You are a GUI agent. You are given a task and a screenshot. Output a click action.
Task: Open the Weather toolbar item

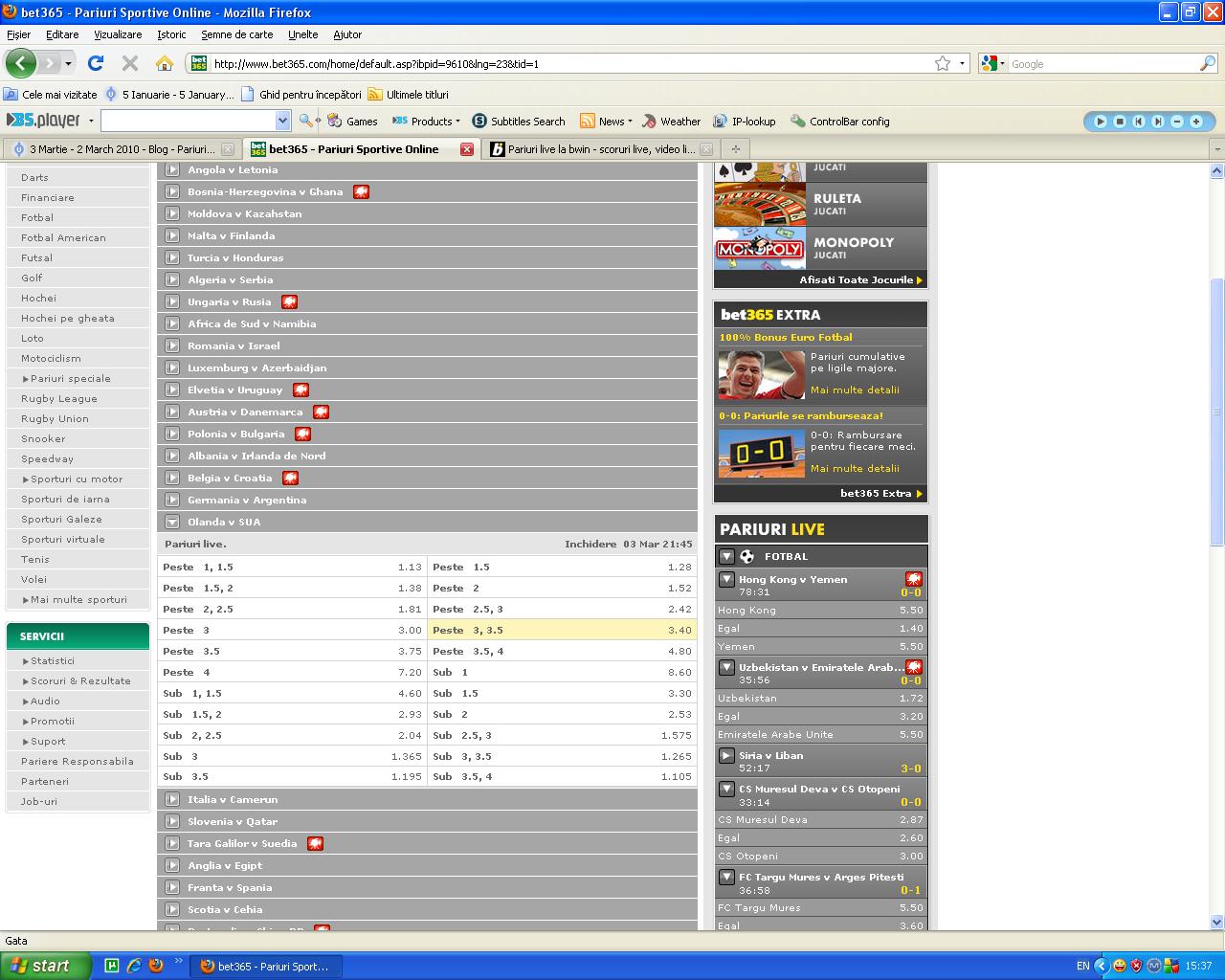tap(671, 122)
